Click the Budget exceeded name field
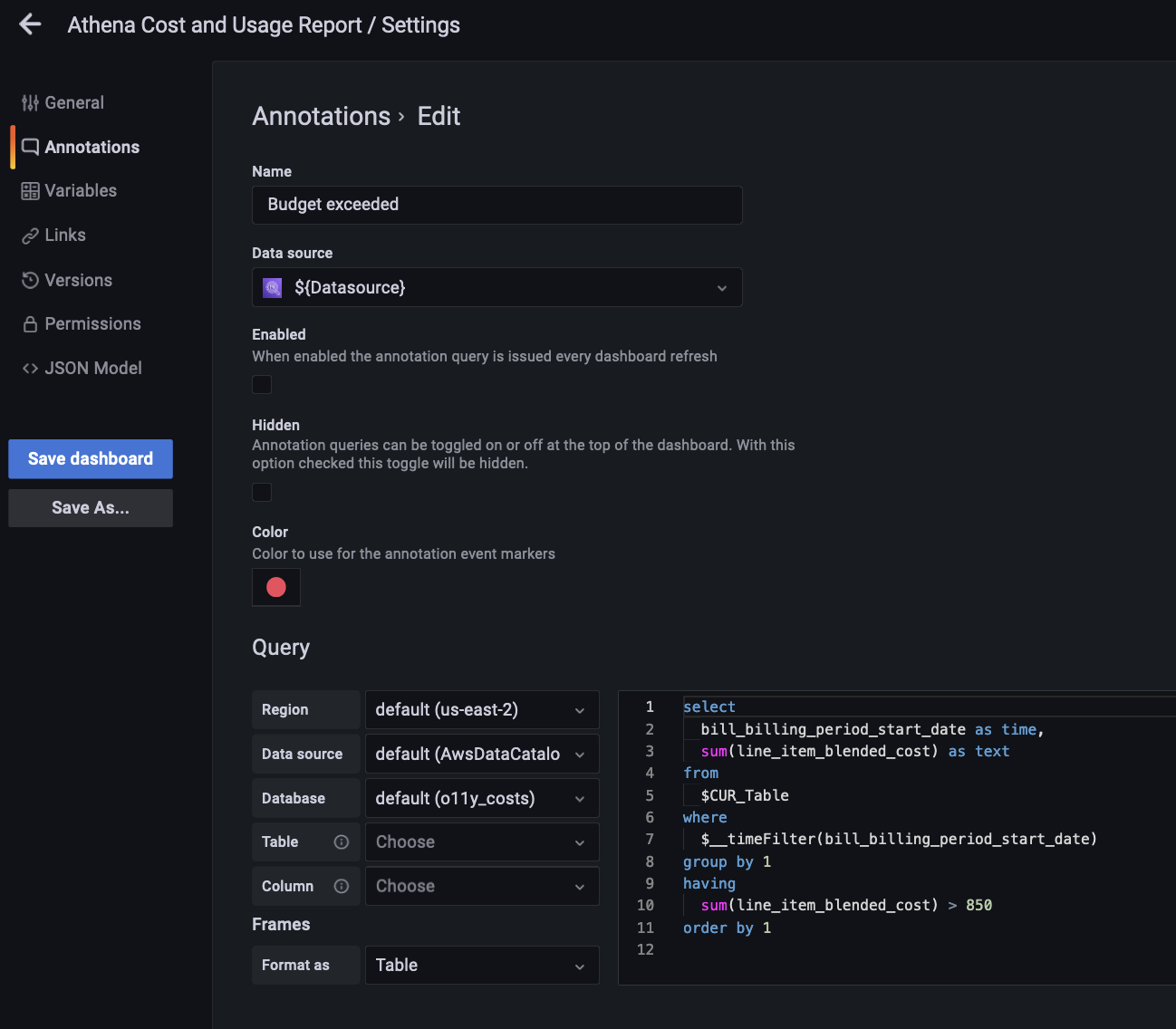Screen dimensions: 1176x1029 [x=496, y=205]
